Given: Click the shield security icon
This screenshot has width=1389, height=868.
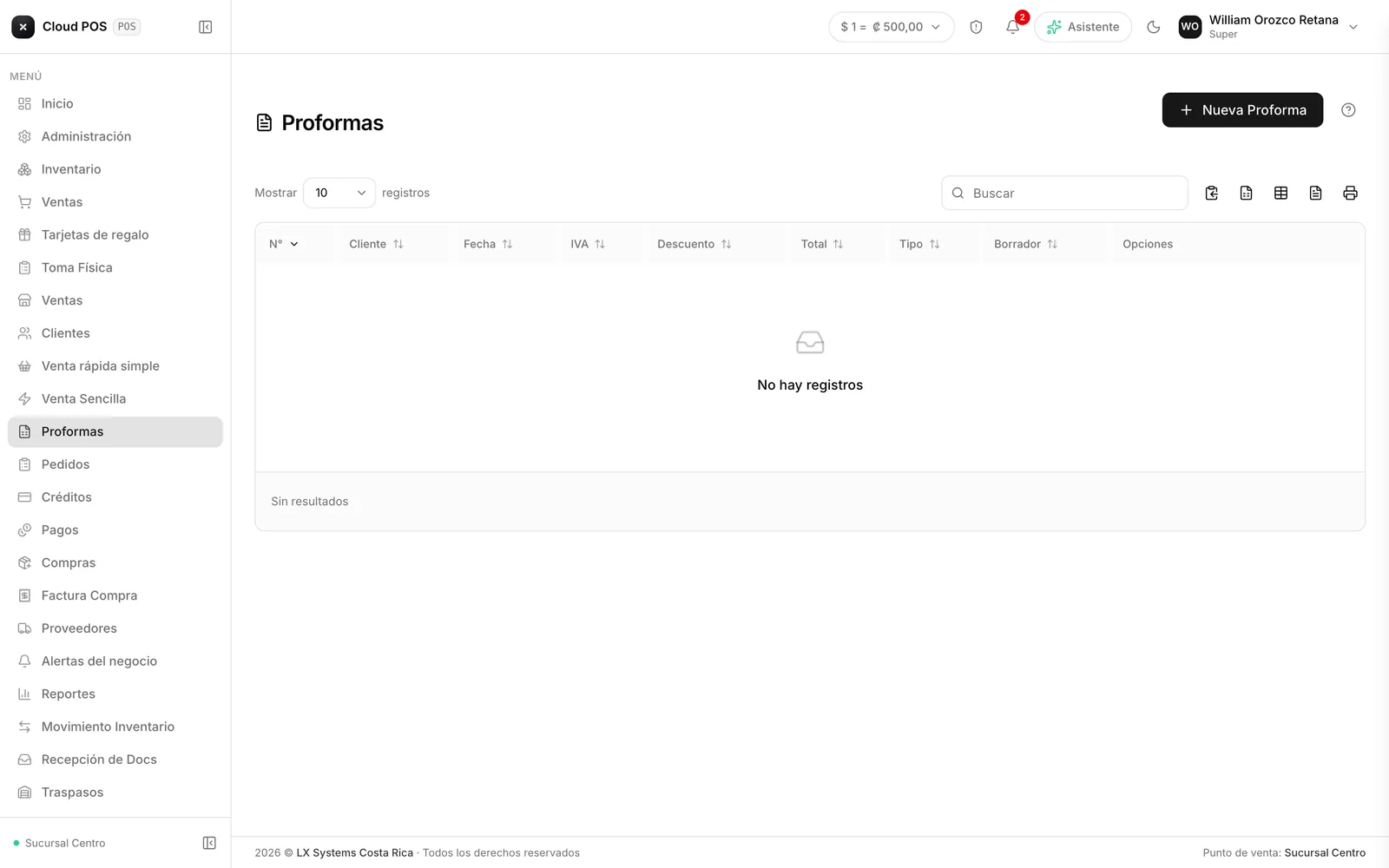Looking at the screenshot, I should pyautogui.click(x=976, y=27).
